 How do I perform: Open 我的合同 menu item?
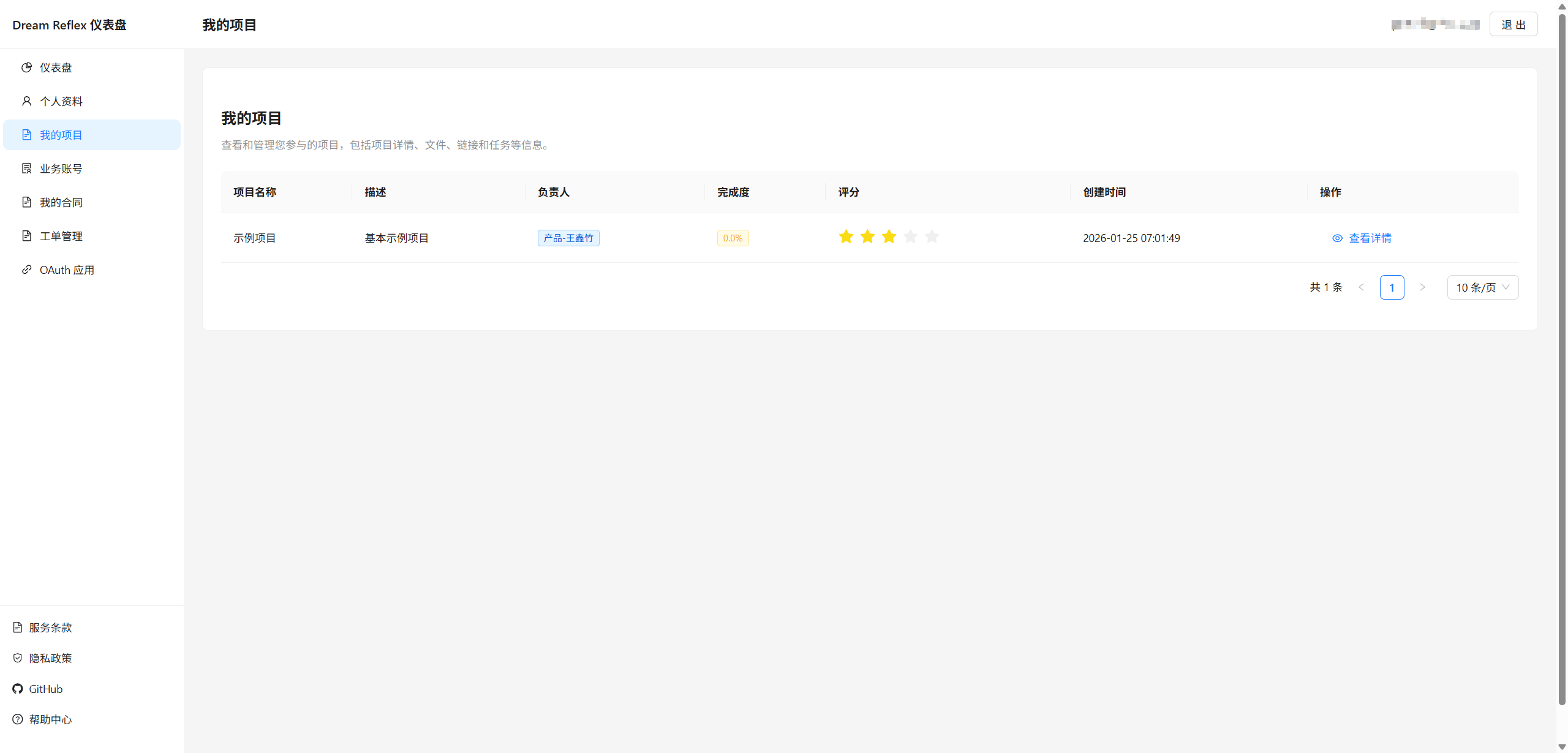click(61, 202)
